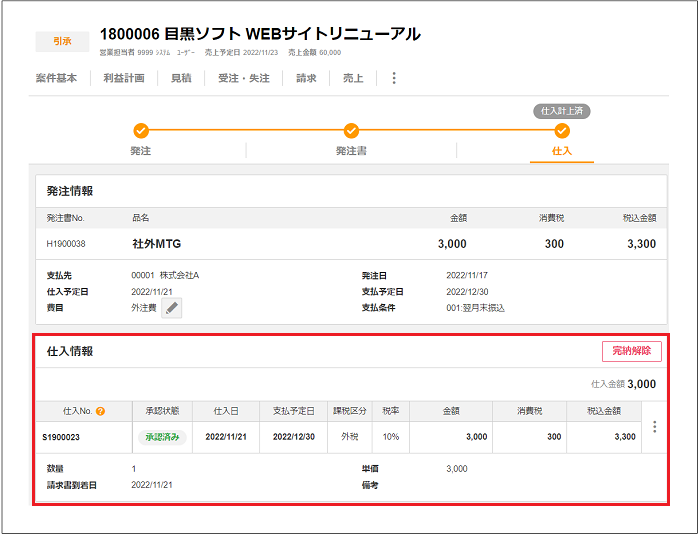The height and width of the screenshot is (537, 700).
Task: Click purchase number S1900023
Action: click(64, 437)
